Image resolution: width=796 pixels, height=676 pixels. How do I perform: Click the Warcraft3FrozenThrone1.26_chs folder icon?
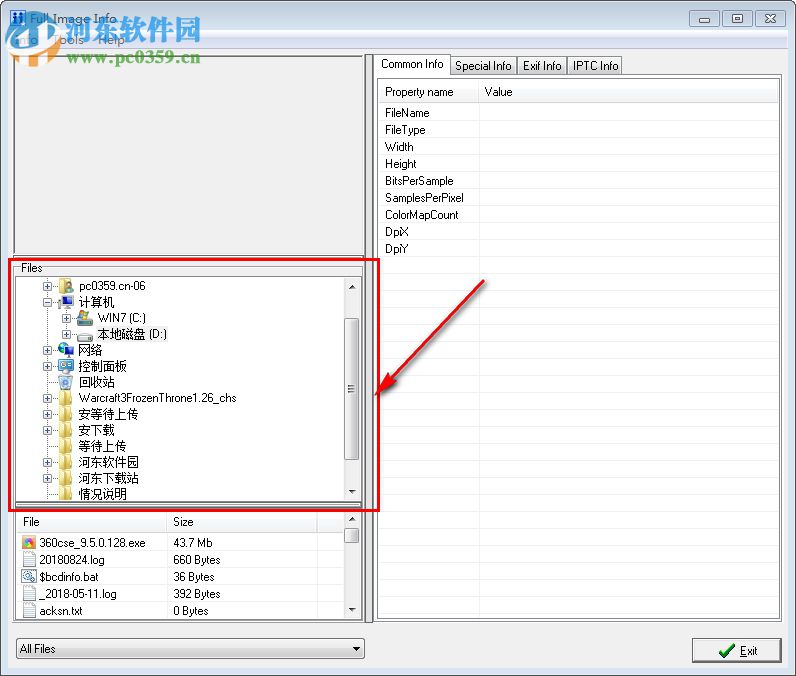tap(65, 398)
